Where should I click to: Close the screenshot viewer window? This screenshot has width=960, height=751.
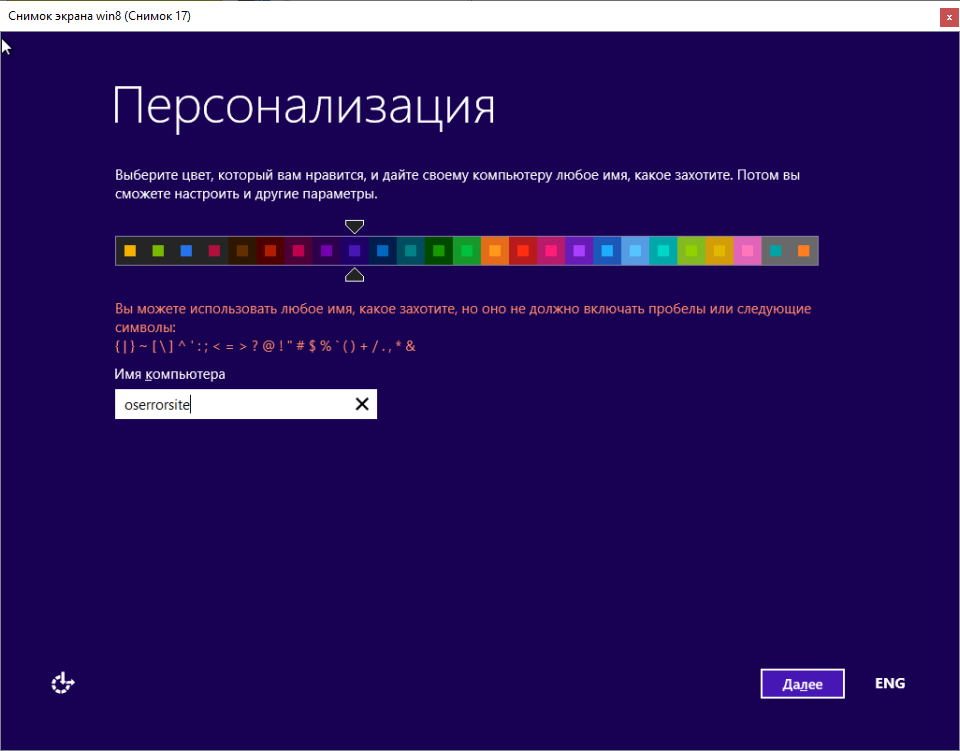[x=949, y=18]
